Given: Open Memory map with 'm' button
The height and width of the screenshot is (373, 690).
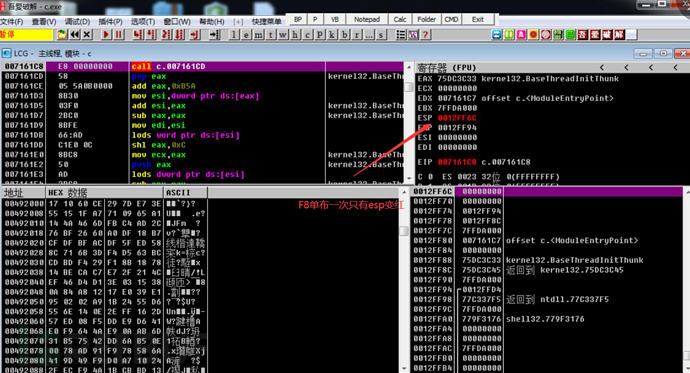Looking at the screenshot, I should tap(259, 34).
